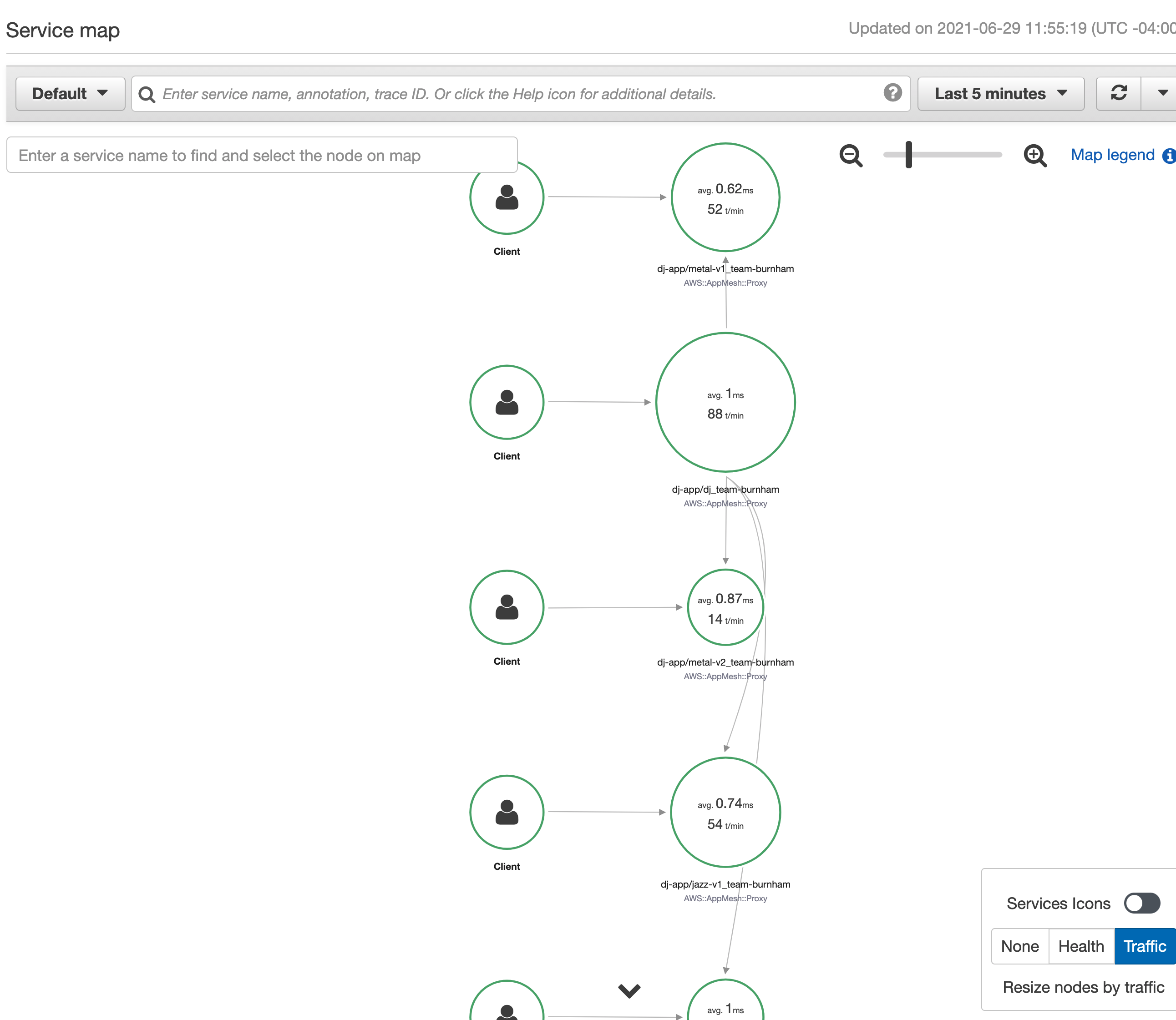Click the refresh service map button
This screenshot has height=1020, width=1176.
click(x=1119, y=93)
